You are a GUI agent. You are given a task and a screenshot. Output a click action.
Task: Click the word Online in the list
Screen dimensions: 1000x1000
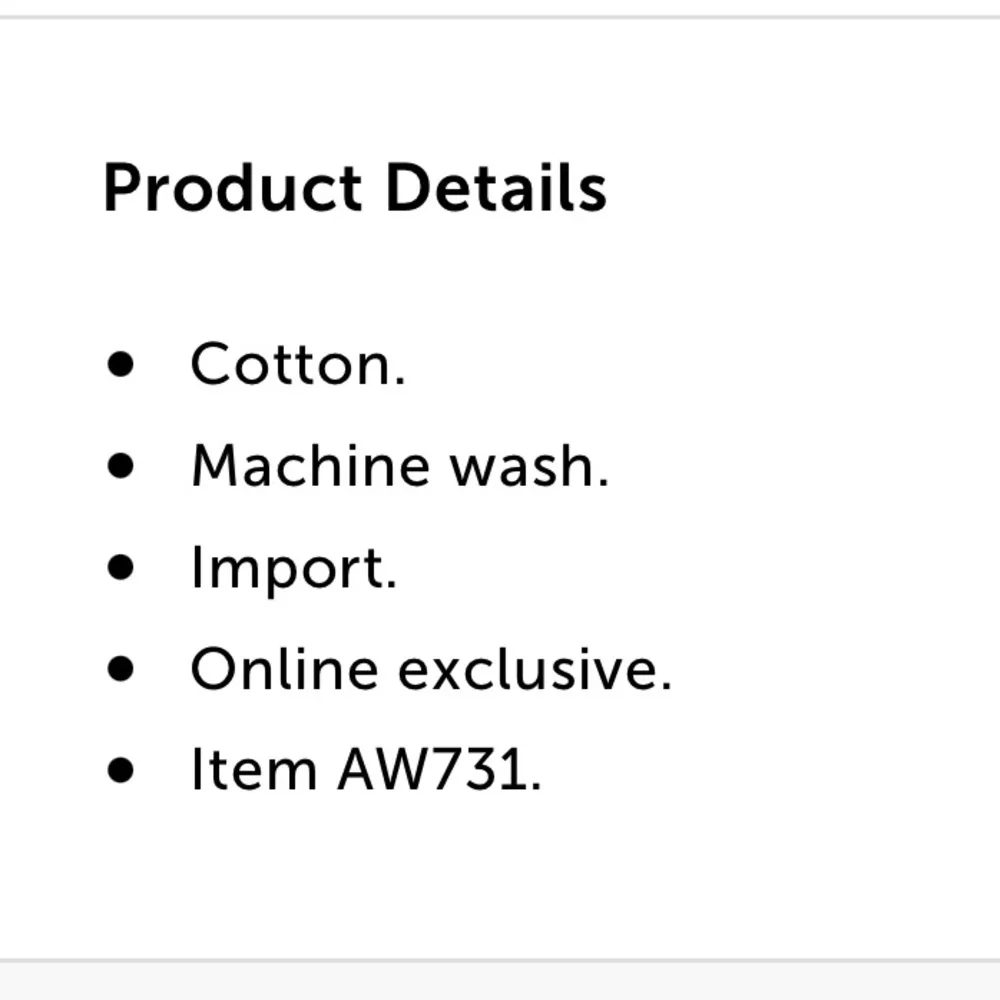tap(284, 669)
